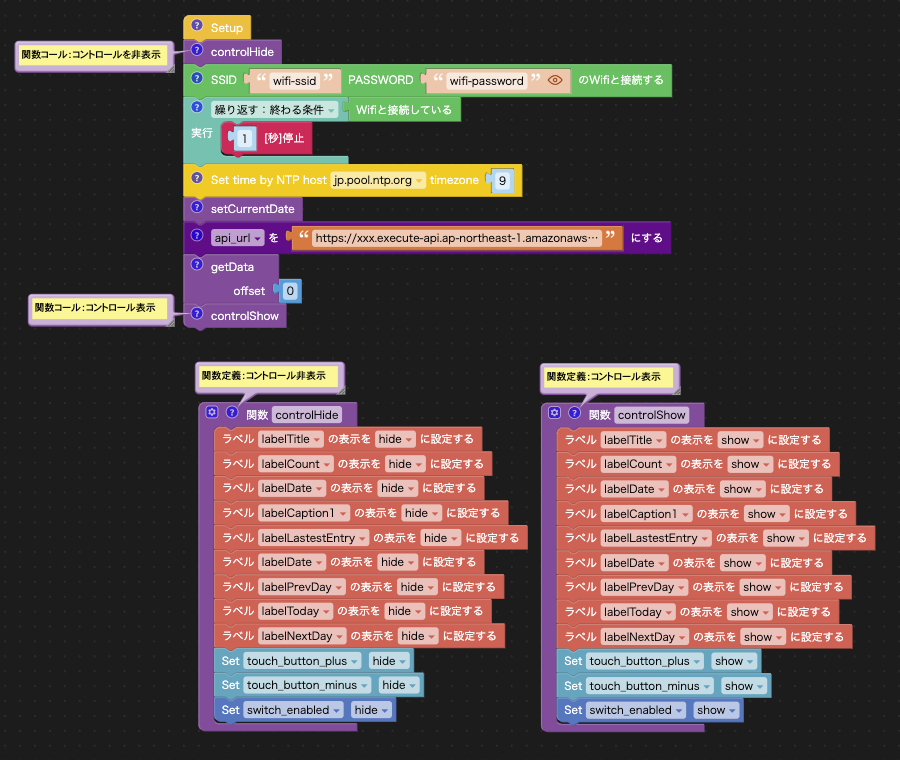900x760 pixels.
Task: Select the getData call block
Action: (232, 267)
